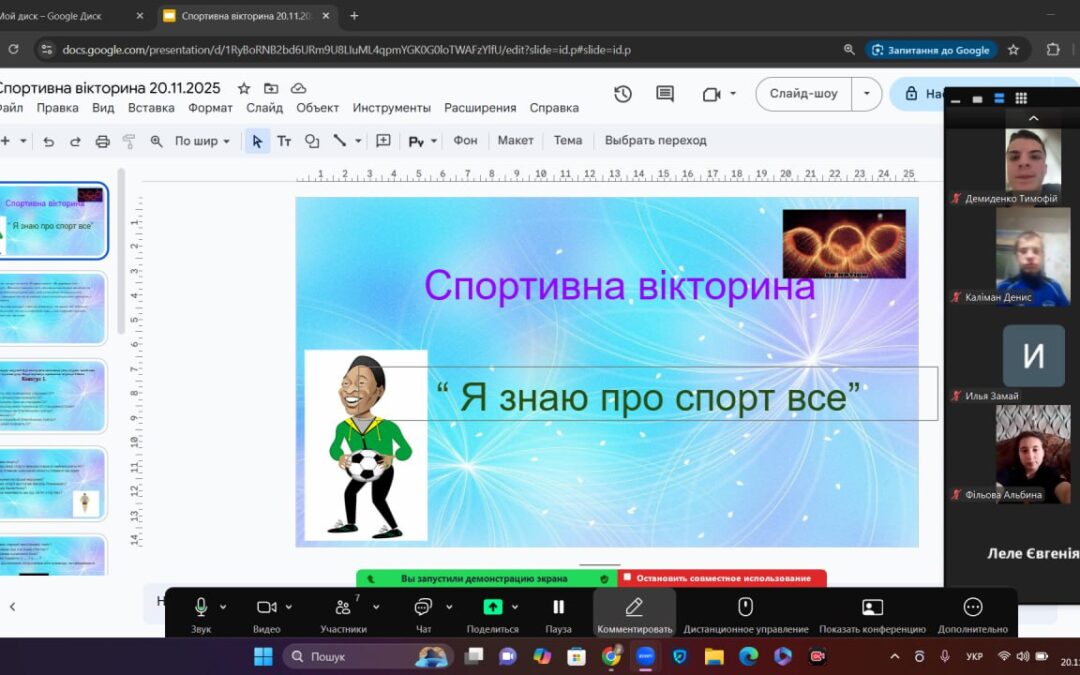Viewport: 1080px width, 675px height.
Task: Click the paint format tool
Action: pos(128,141)
